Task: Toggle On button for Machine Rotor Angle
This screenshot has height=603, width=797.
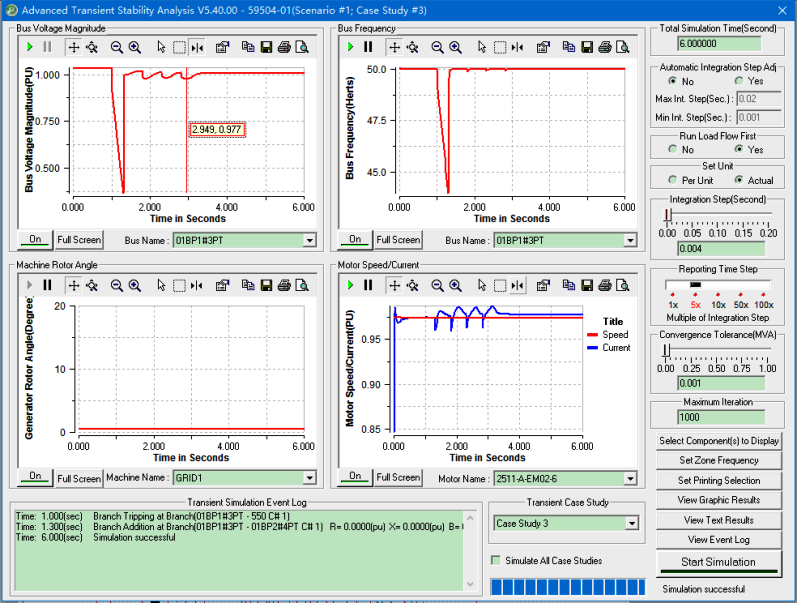Action: coord(35,476)
